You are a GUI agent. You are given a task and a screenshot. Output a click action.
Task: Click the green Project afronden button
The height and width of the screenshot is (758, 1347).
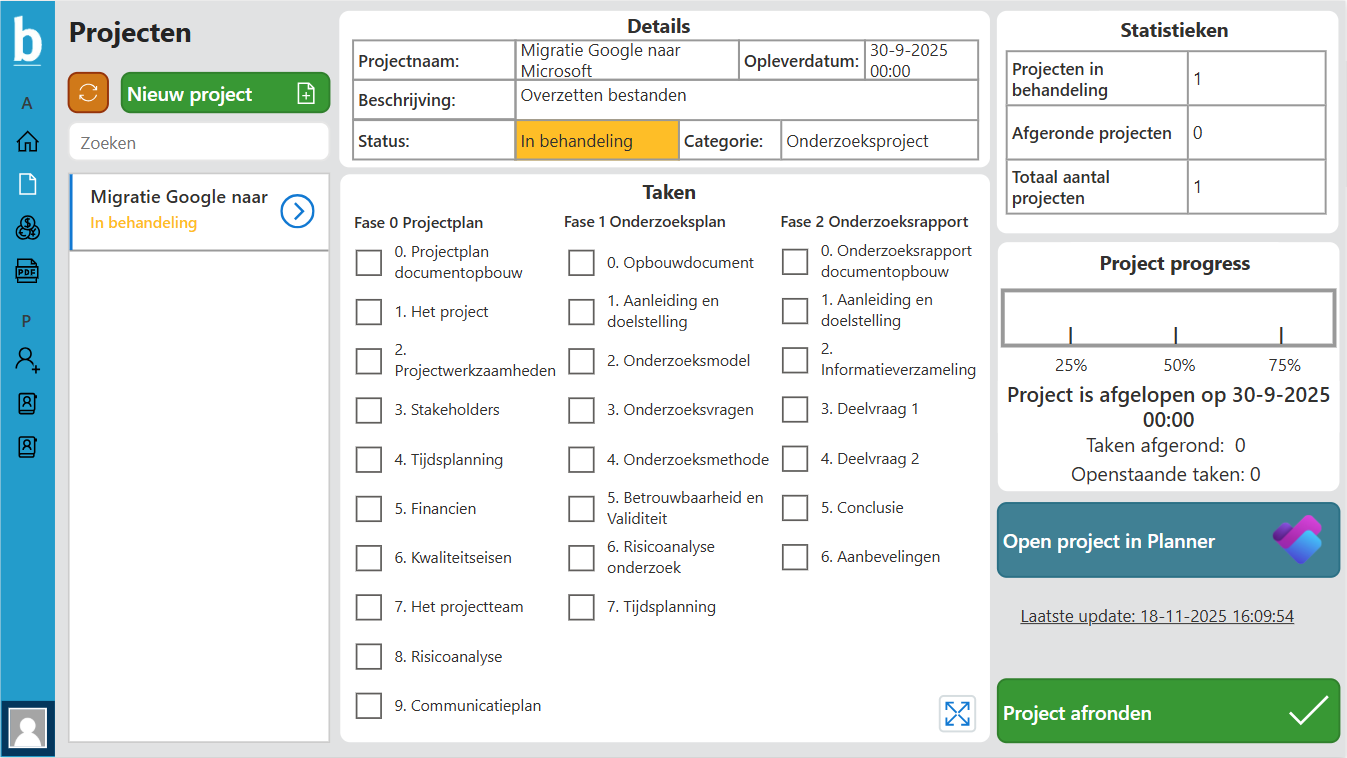[x=1168, y=712]
